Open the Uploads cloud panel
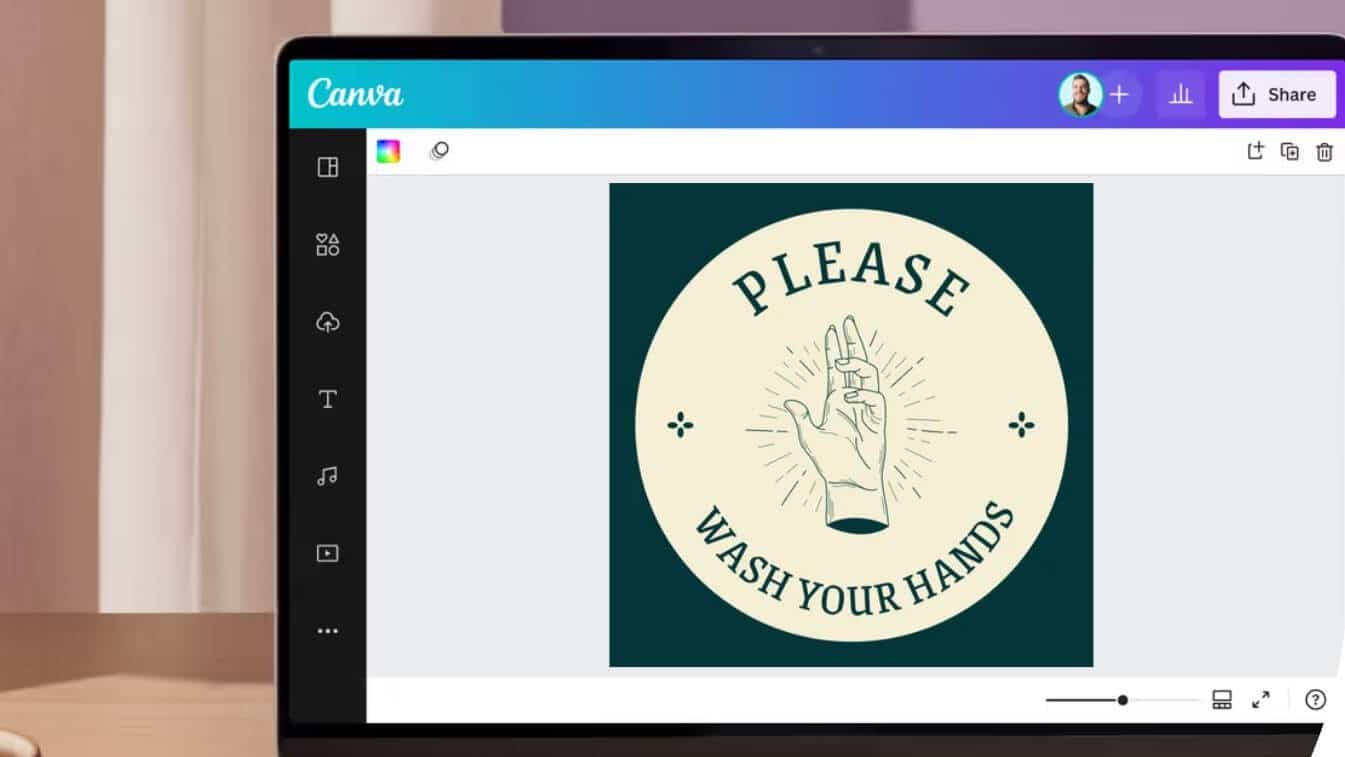The height and width of the screenshot is (757, 1345). (x=327, y=322)
